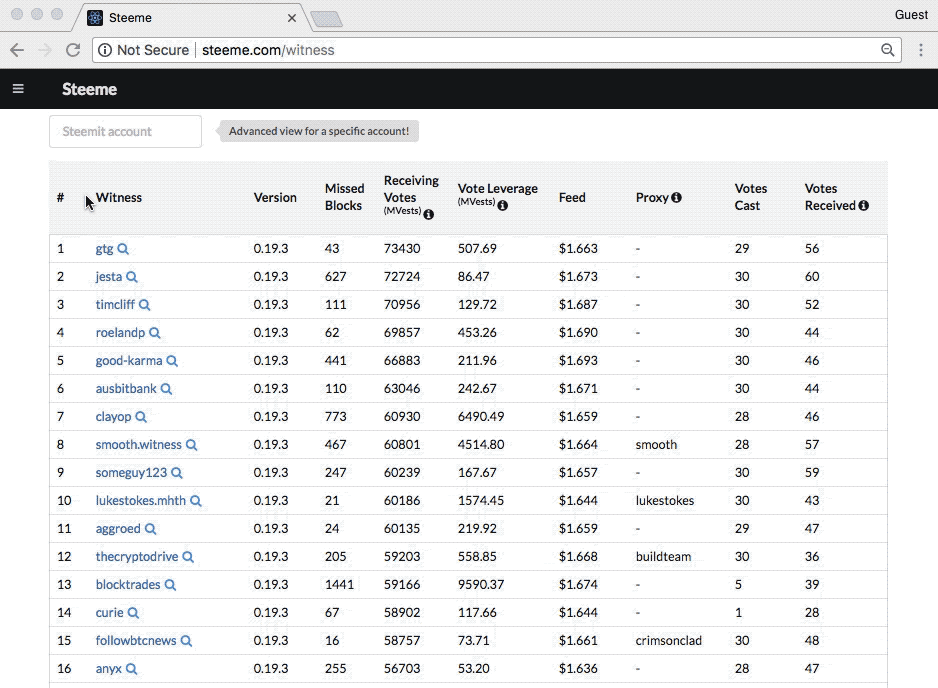Image resolution: width=938 pixels, height=688 pixels.
Task: Click the address bar search magnifier icon
Action: [887, 50]
